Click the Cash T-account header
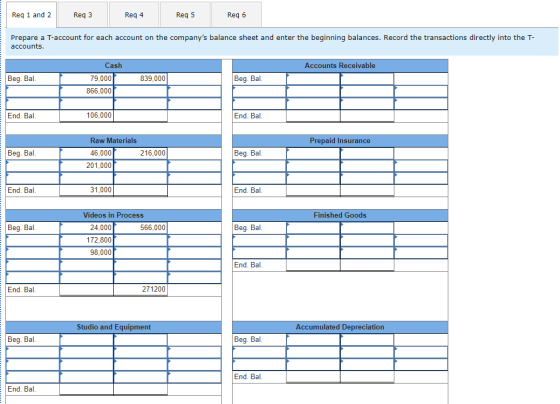 [114, 66]
